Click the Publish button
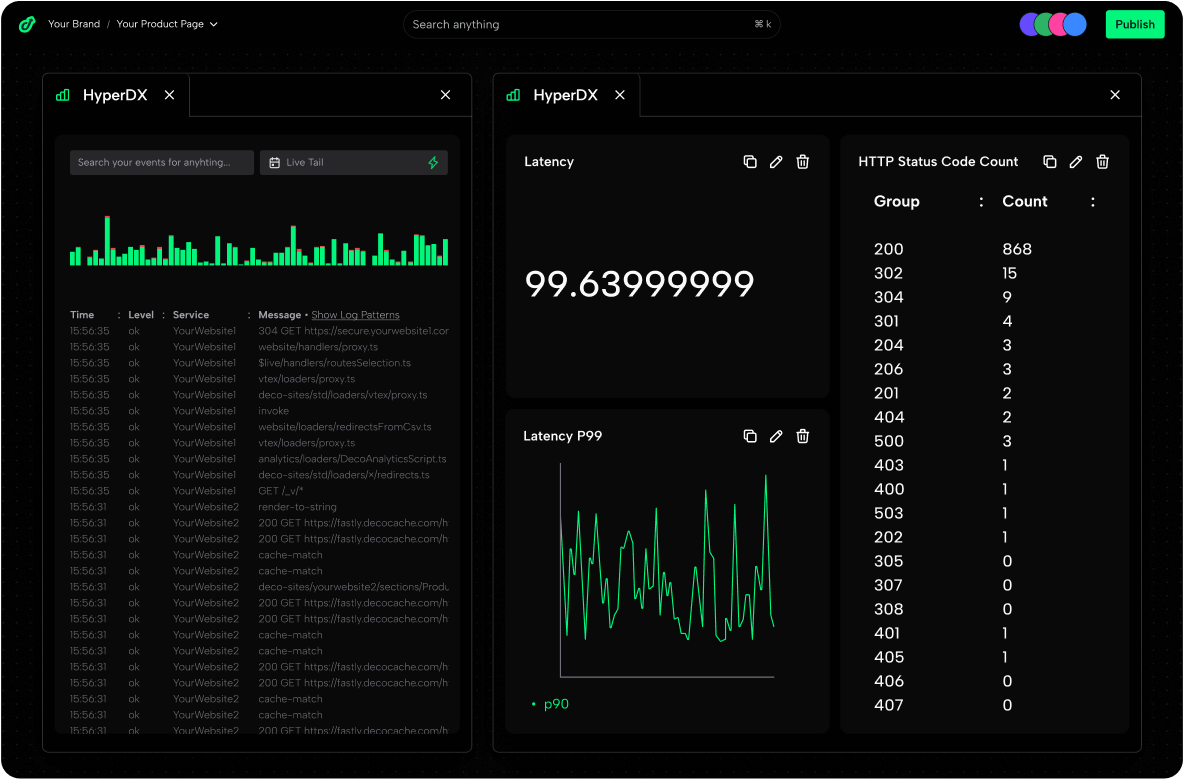Viewport: 1184px width, 779px height. coord(1134,24)
